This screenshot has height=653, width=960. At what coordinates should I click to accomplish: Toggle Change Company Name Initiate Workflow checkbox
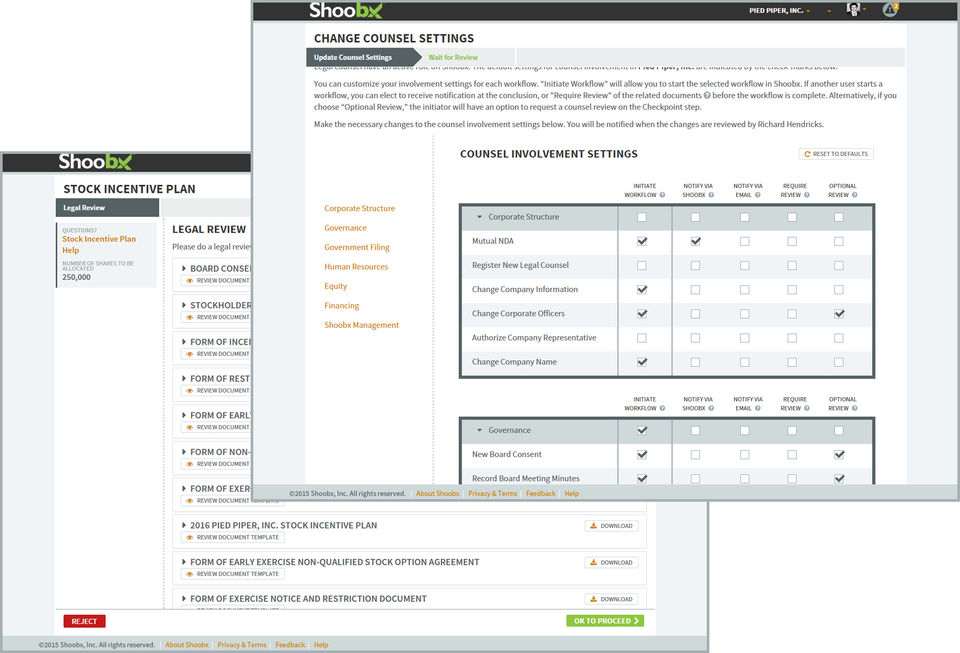click(642, 362)
